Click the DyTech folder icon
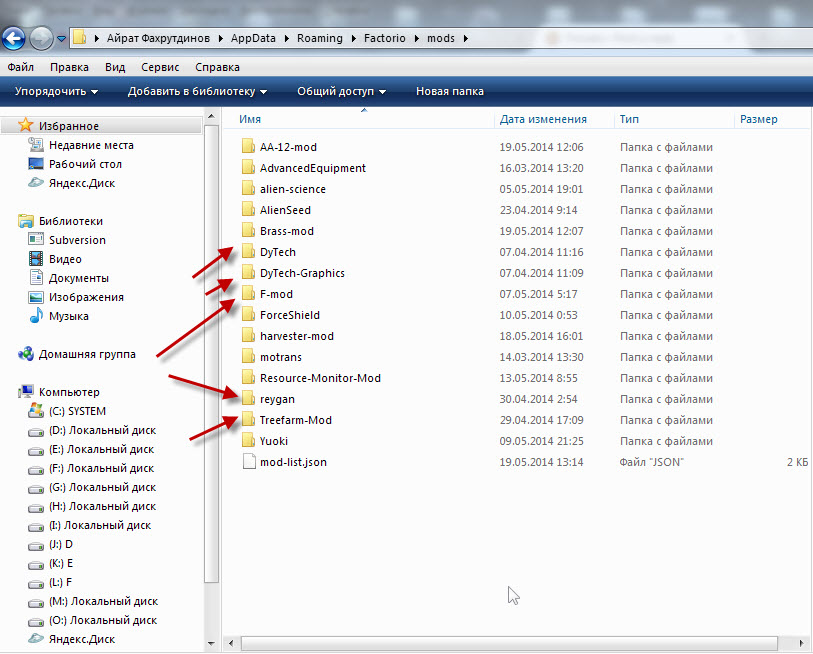This screenshot has width=813, height=654. [248, 252]
